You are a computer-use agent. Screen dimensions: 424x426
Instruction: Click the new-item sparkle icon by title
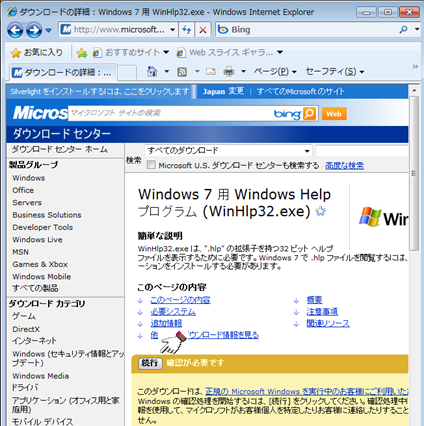coord(321,211)
